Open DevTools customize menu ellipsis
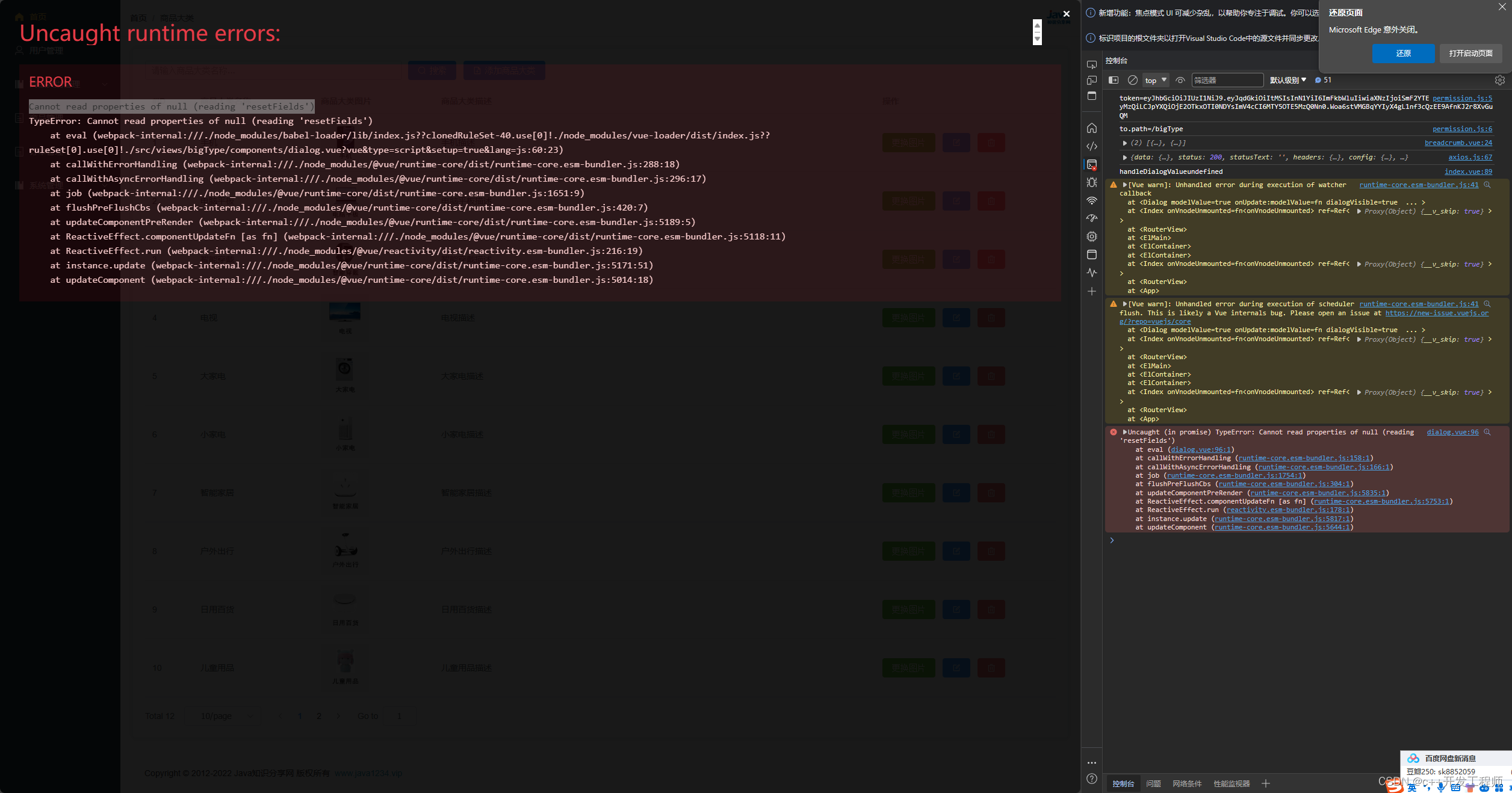 click(1092, 762)
